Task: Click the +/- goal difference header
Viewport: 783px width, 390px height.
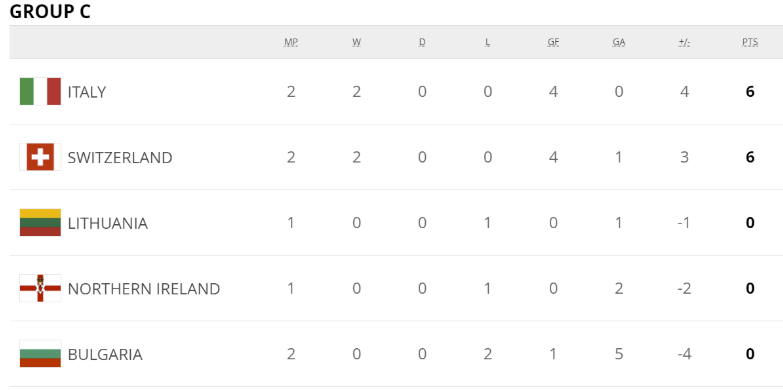Action: [x=684, y=42]
